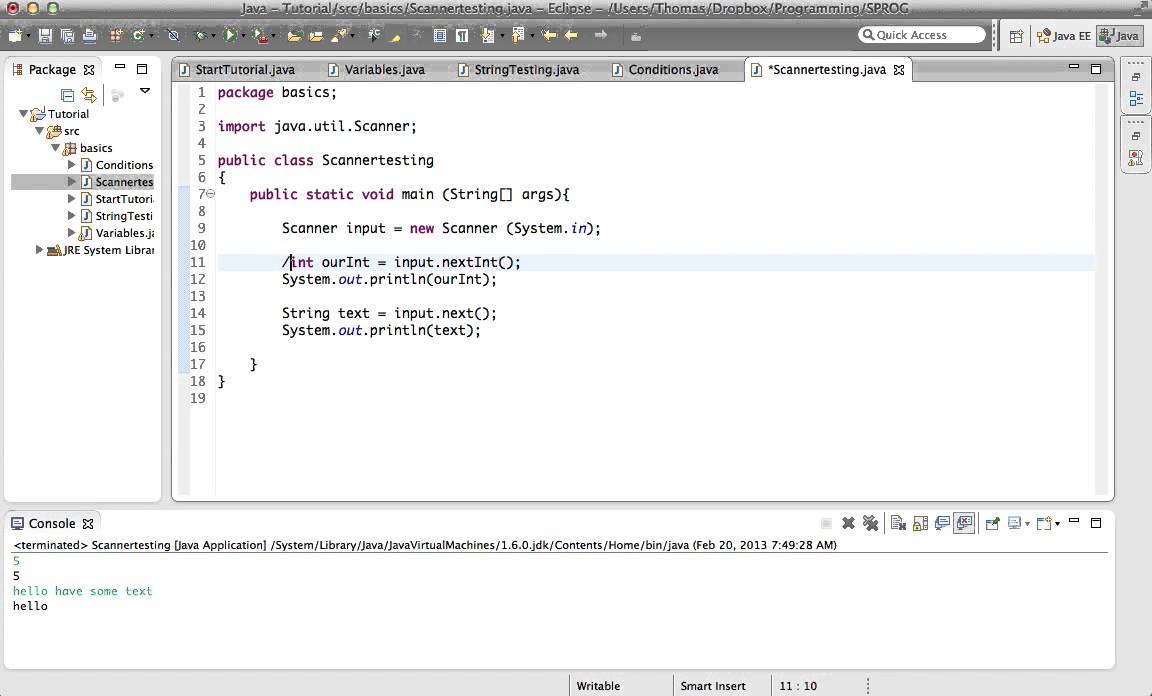Viewport: 1152px width, 696px height.
Task: Toggle Show Whitespace Characters pilcrow icon
Action: 461,35
